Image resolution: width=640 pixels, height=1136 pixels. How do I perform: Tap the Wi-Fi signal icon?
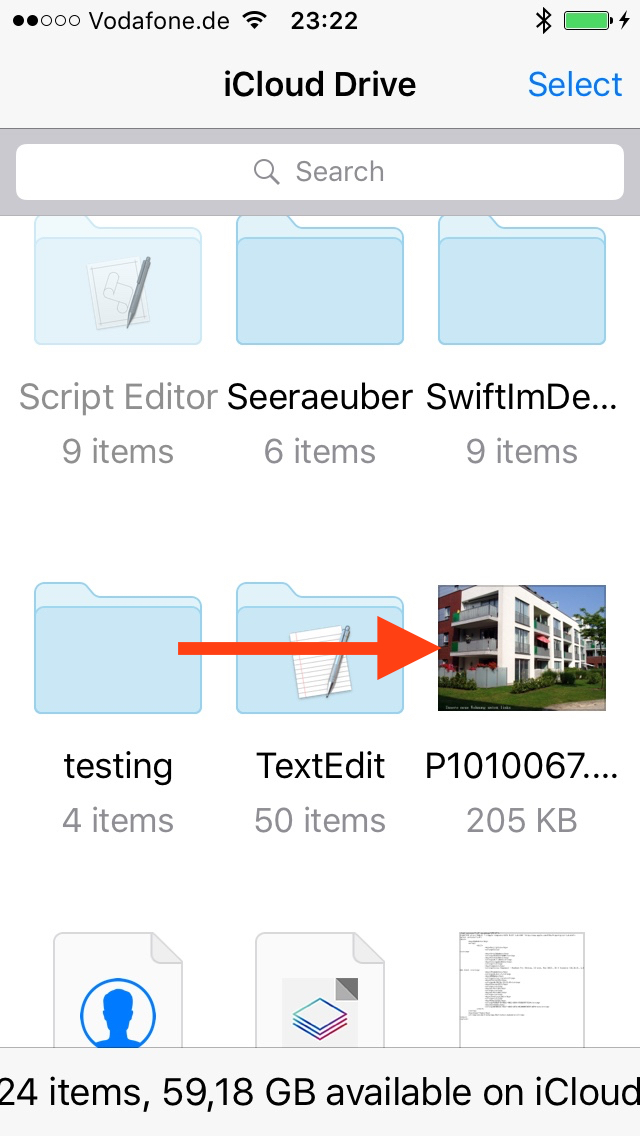click(x=256, y=21)
